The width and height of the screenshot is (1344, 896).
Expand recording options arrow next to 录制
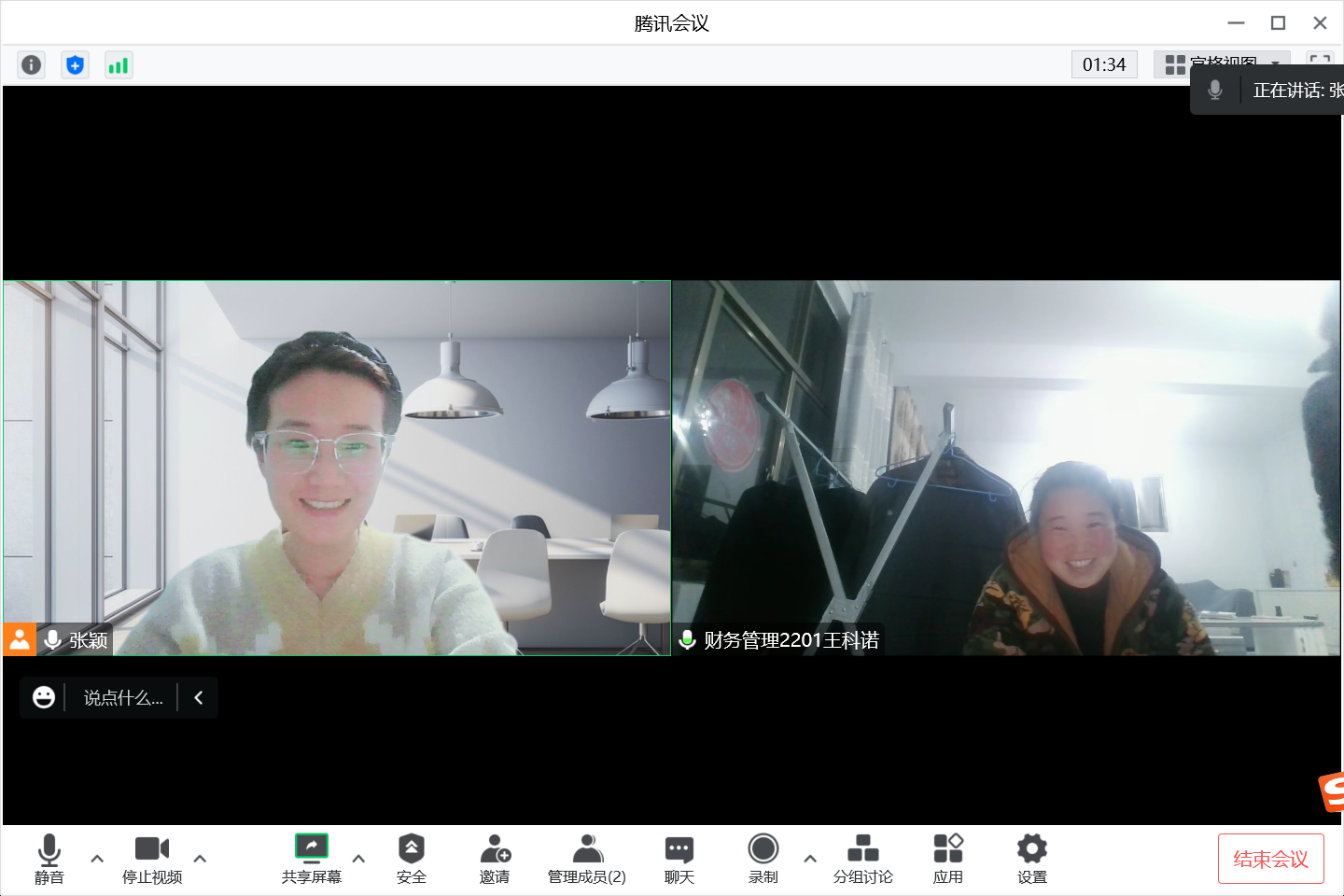click(810, 859)
